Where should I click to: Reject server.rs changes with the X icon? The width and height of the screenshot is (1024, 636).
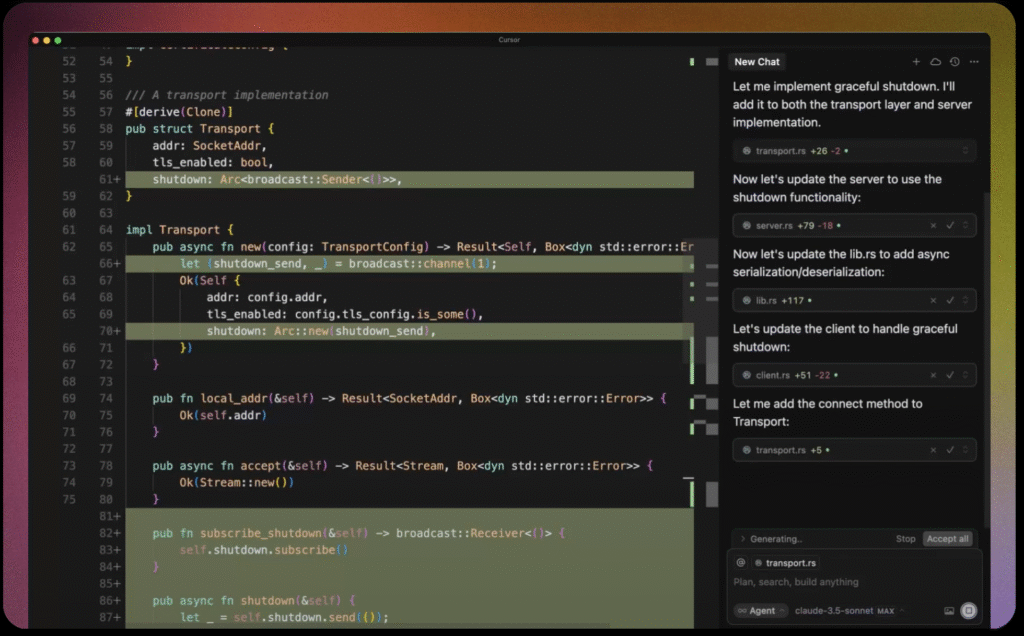[933, 225]
